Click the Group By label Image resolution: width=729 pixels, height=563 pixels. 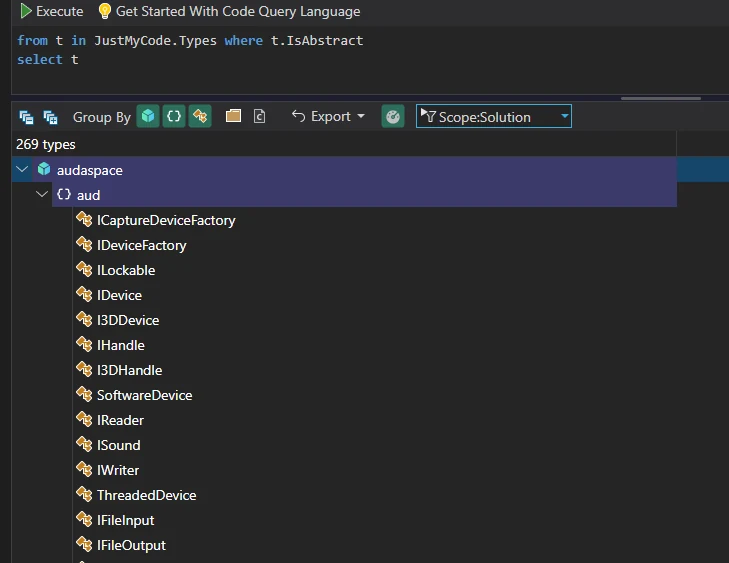pos(102,117)
